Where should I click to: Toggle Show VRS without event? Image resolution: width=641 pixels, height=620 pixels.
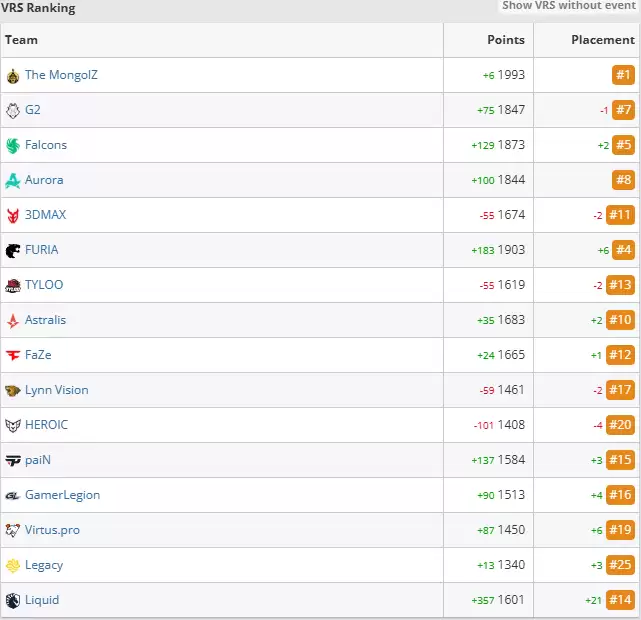pyautogui.click(x=568, y=6)
